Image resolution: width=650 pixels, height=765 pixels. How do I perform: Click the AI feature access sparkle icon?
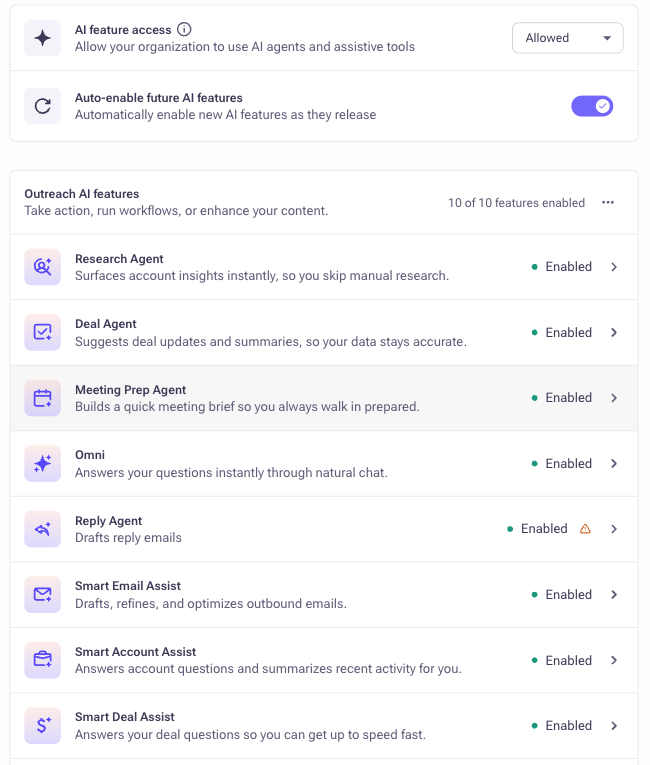(x=42, y=38)
